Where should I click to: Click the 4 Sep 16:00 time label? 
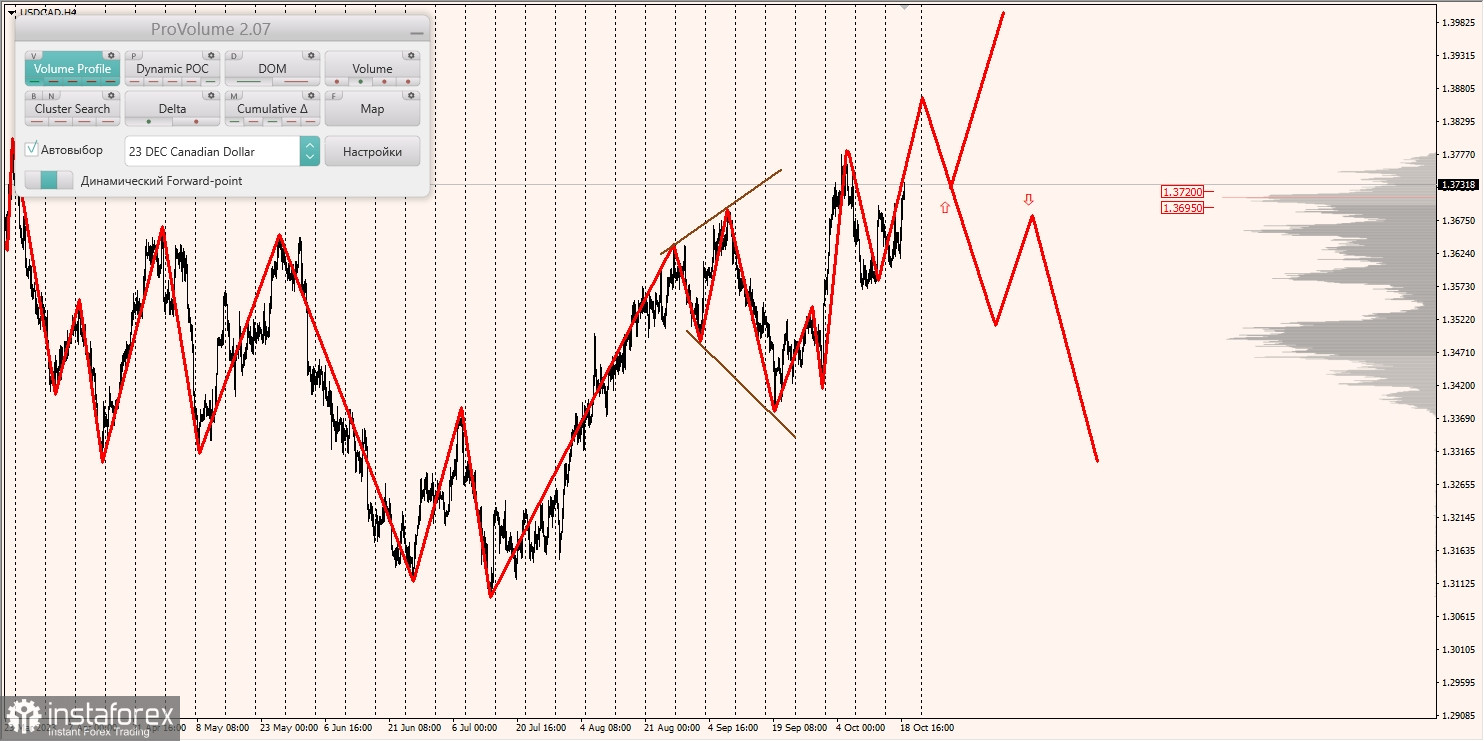point(735,728)
